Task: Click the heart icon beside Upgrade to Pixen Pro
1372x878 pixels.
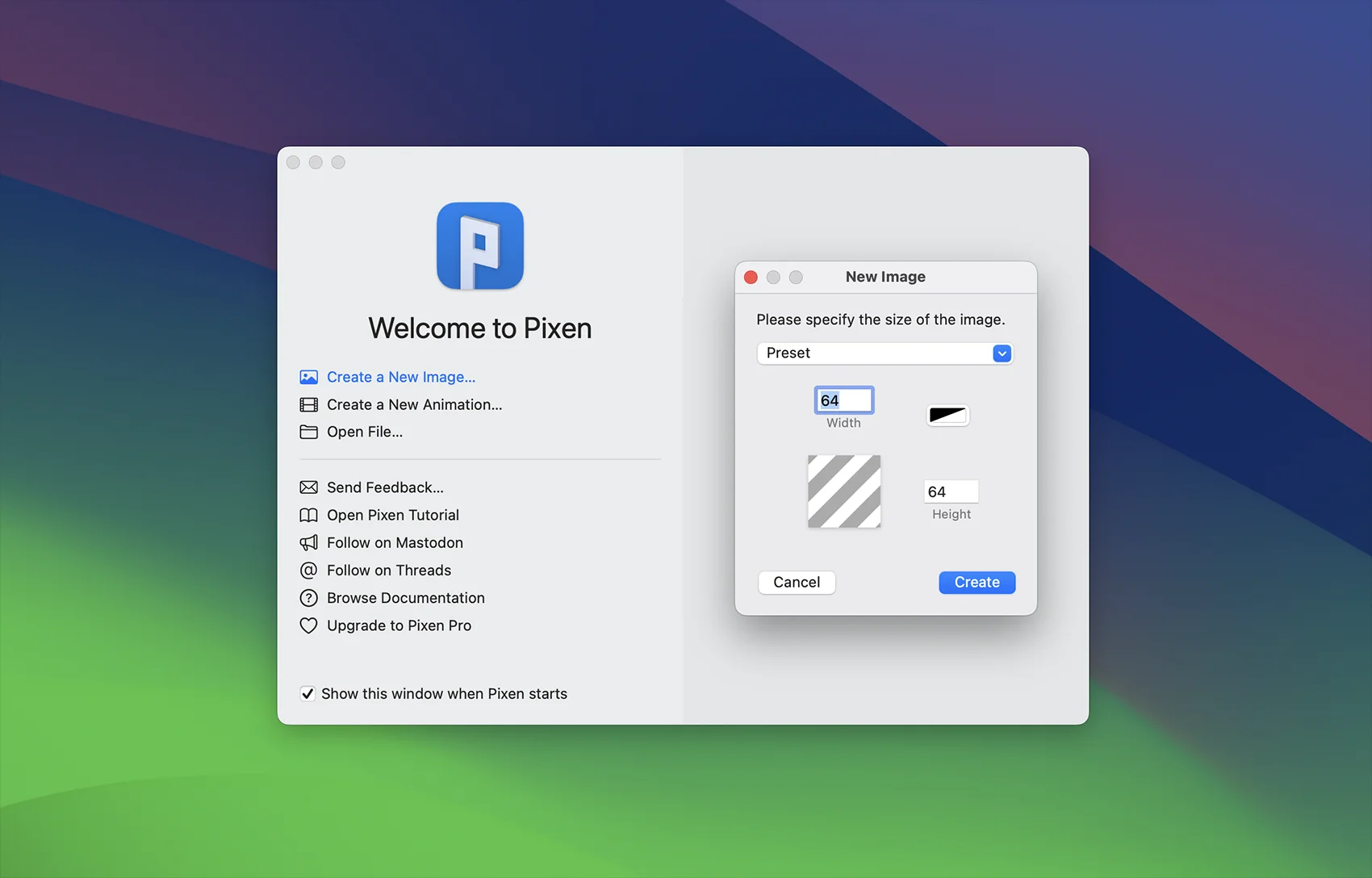Action: [x=308, y=625]
